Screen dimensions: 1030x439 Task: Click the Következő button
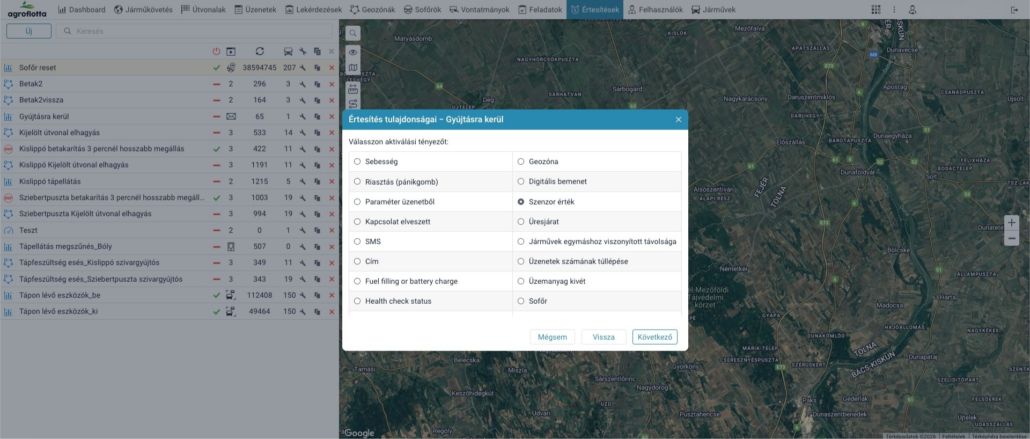click(654, 337)
